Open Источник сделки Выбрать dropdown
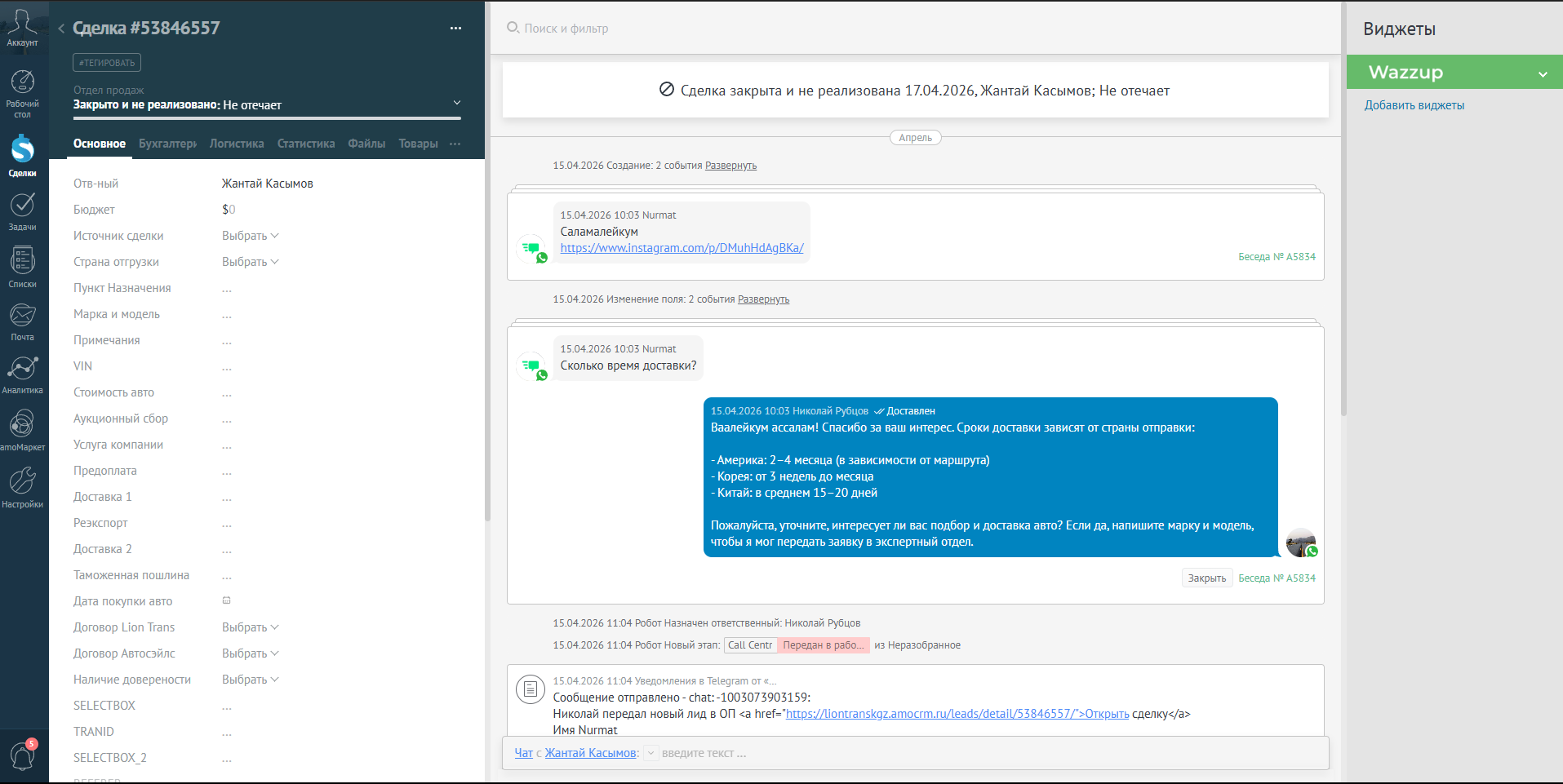The height and width of the screenshot is (784, 1563). pyautogui.click(x=251, y=236)
